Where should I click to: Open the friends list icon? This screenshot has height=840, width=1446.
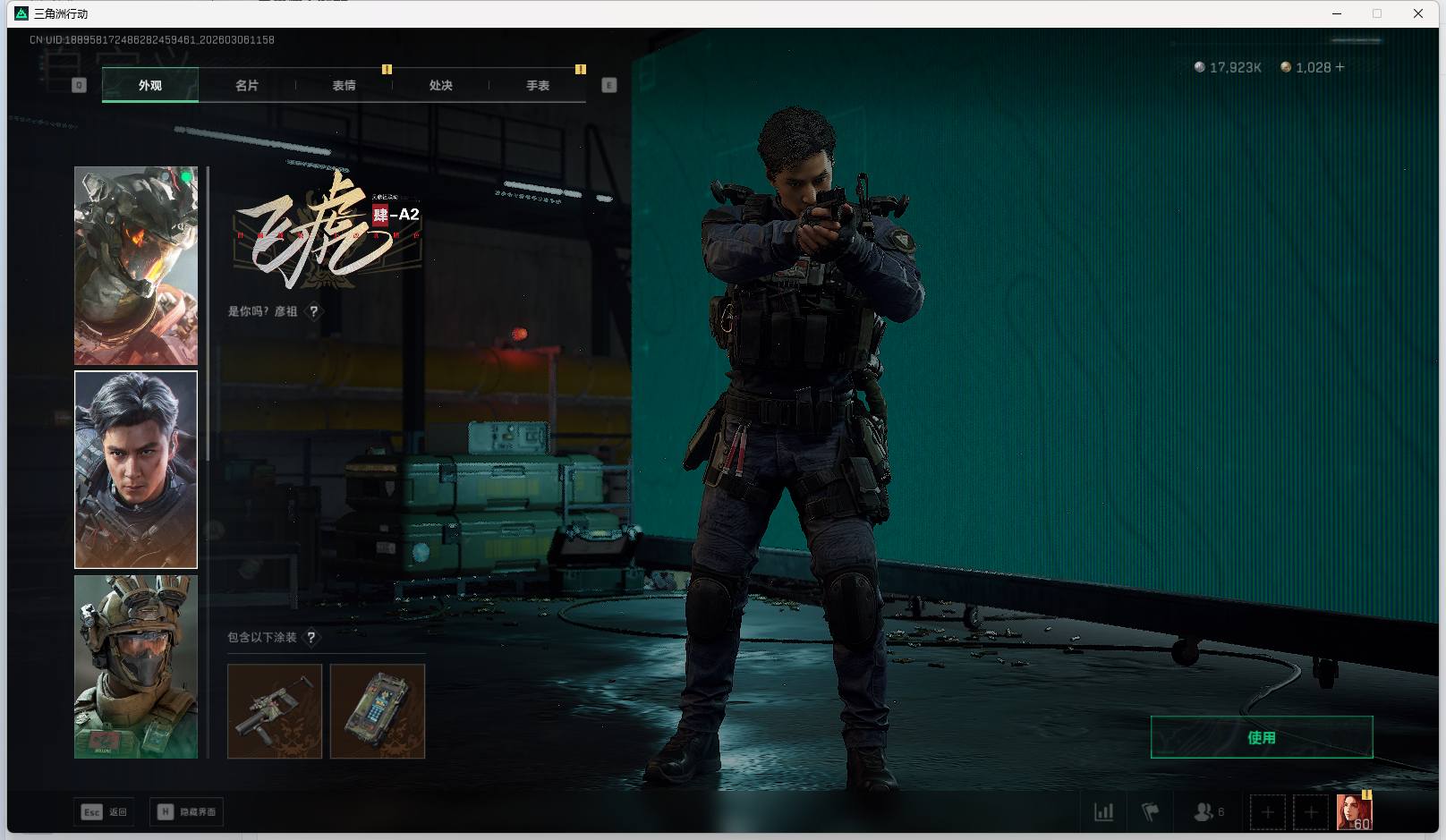tap(1205, 812)
